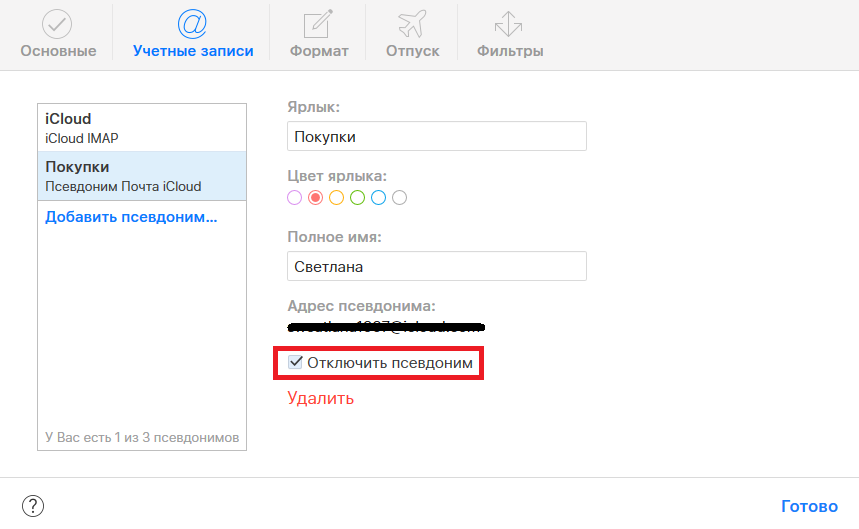Choose the orange label color
The width and height of the screenshot is (859, 529).
click(336, 198)
